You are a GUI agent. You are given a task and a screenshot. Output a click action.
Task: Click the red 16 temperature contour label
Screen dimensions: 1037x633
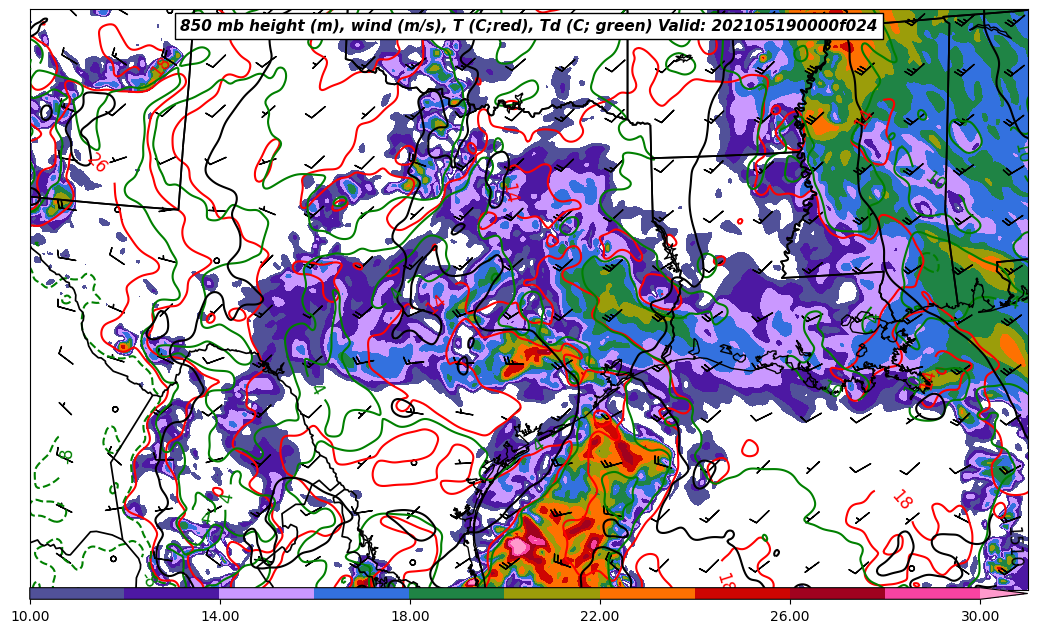tap(97, 163)
